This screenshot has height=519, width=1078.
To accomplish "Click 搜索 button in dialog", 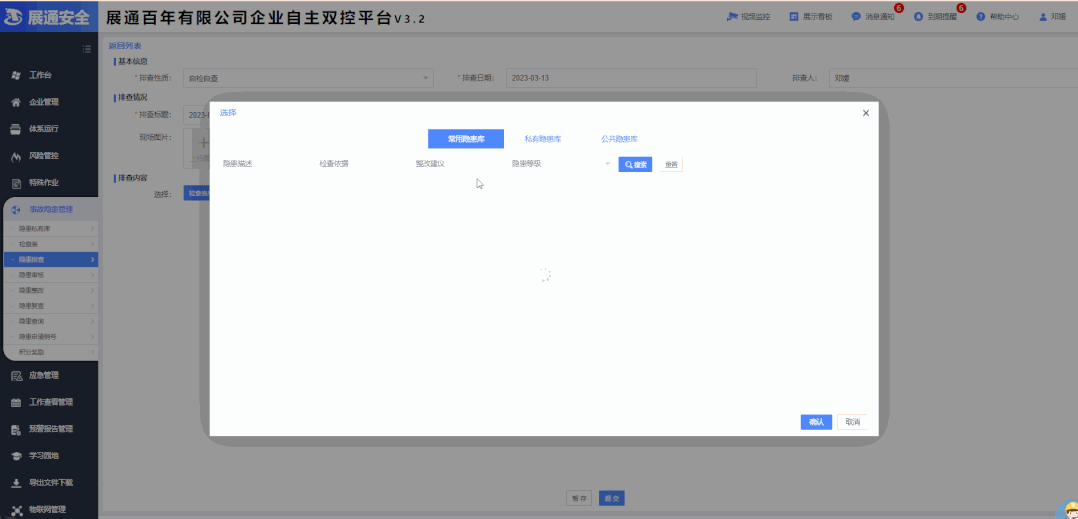I will pos(635,164).
